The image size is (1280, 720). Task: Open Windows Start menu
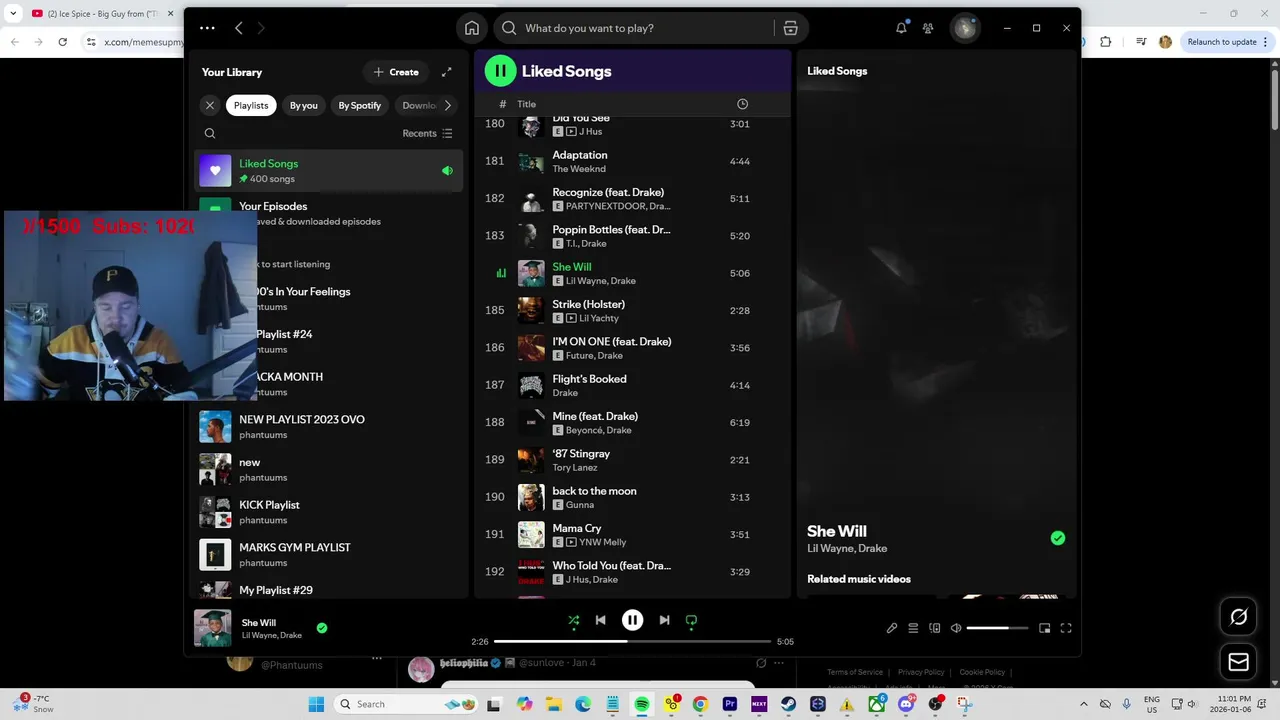(316, 704)
